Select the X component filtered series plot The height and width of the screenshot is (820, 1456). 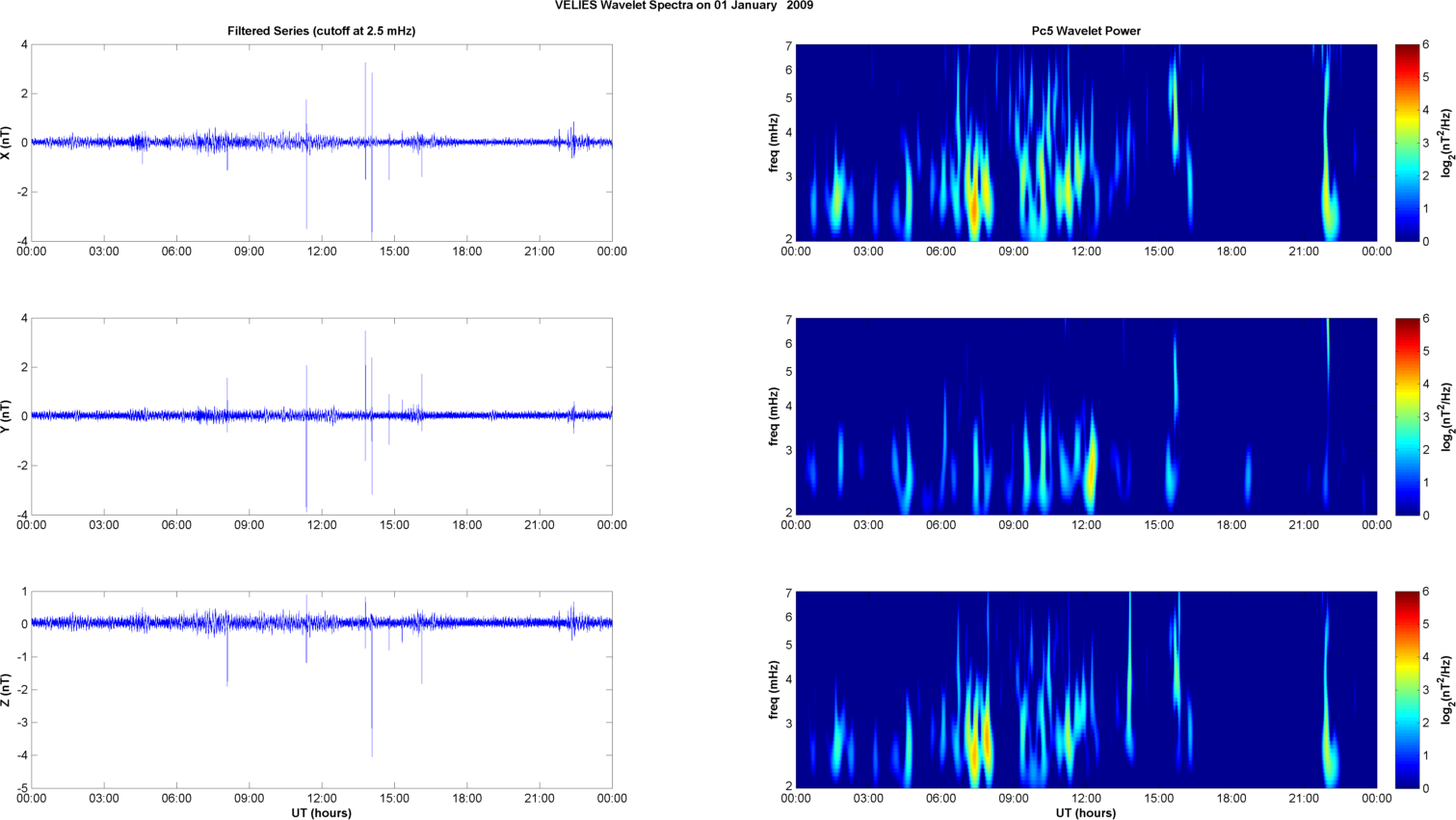pos(322,143)
